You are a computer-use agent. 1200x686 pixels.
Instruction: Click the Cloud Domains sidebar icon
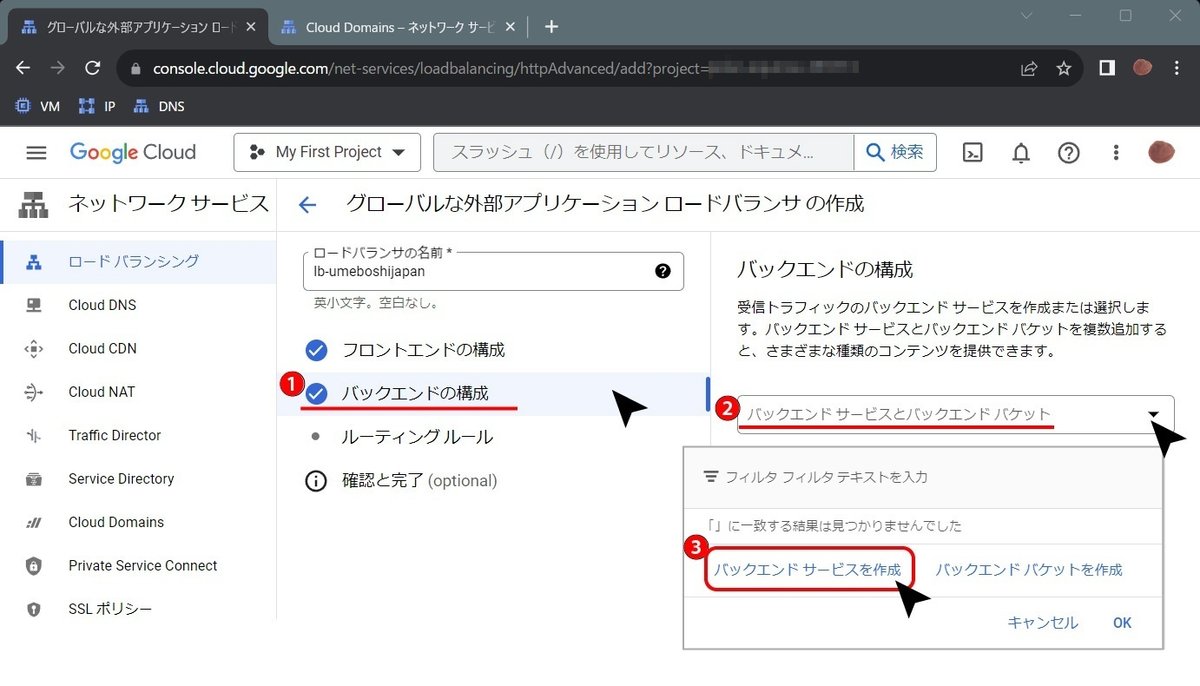click(x=34, y=522)
